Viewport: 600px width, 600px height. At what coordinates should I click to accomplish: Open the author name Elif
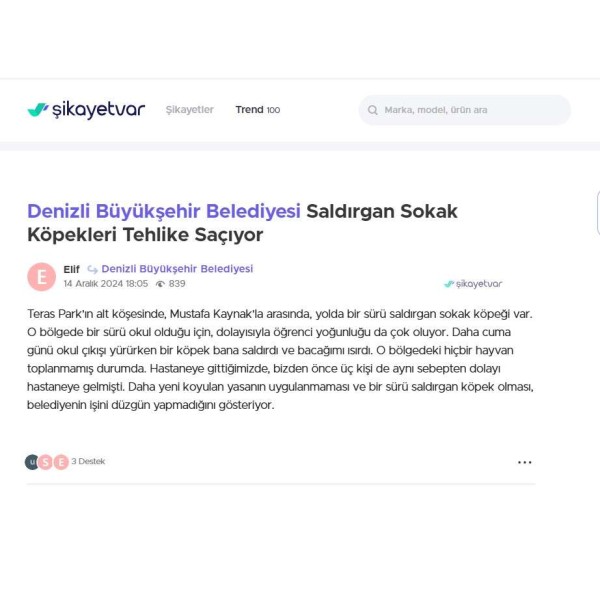(72, 269)
